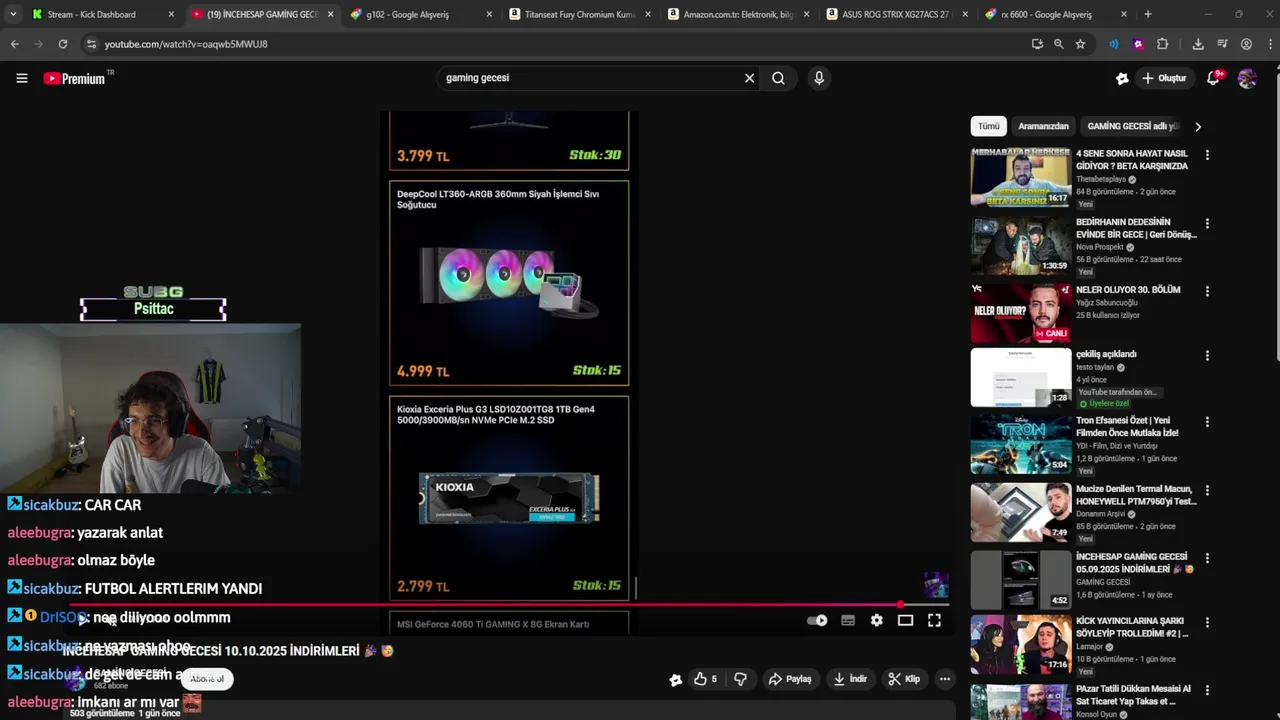Go back in browser history
Screen dimensions: 1280x720
[x=14, y=44]
